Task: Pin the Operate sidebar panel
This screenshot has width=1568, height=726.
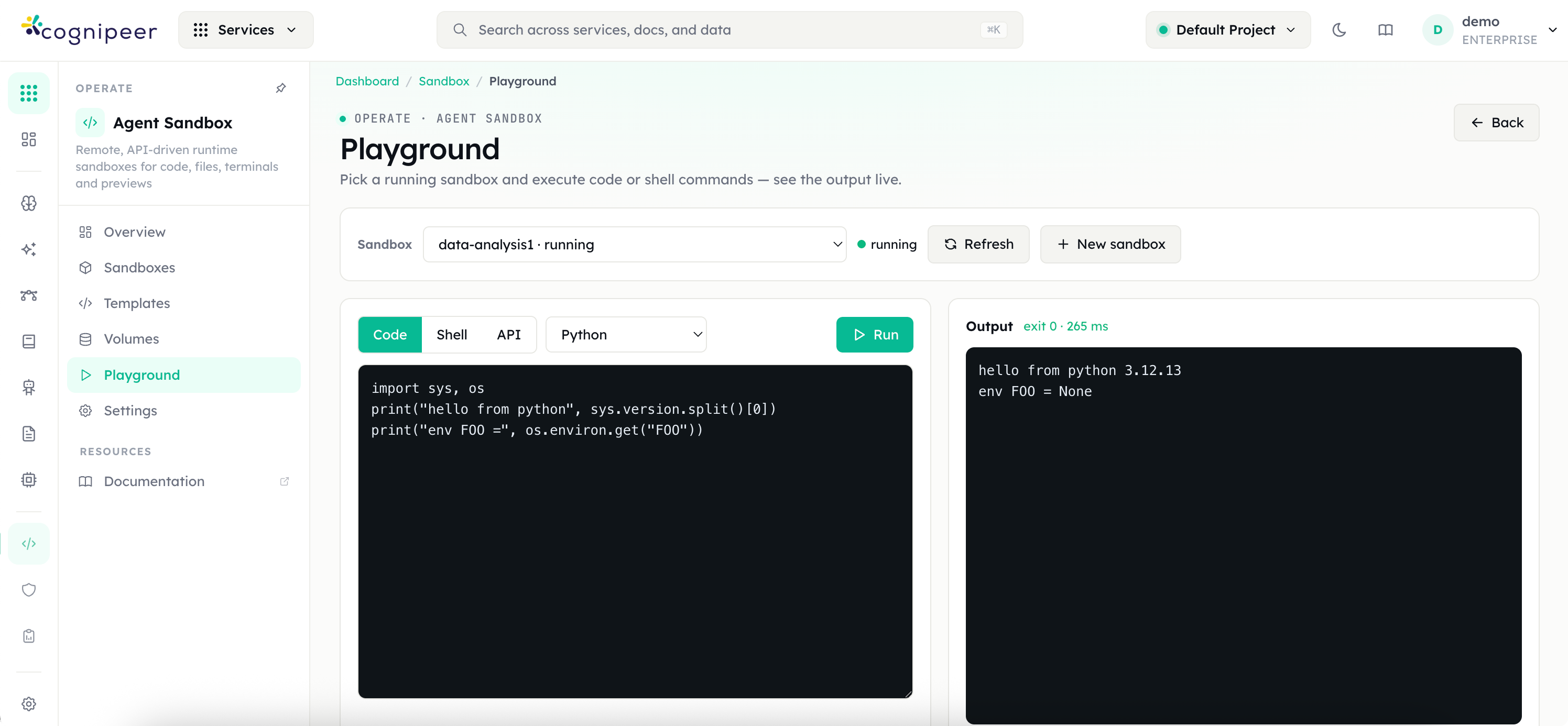Action: pyautogui.click(x=280, y=88)
